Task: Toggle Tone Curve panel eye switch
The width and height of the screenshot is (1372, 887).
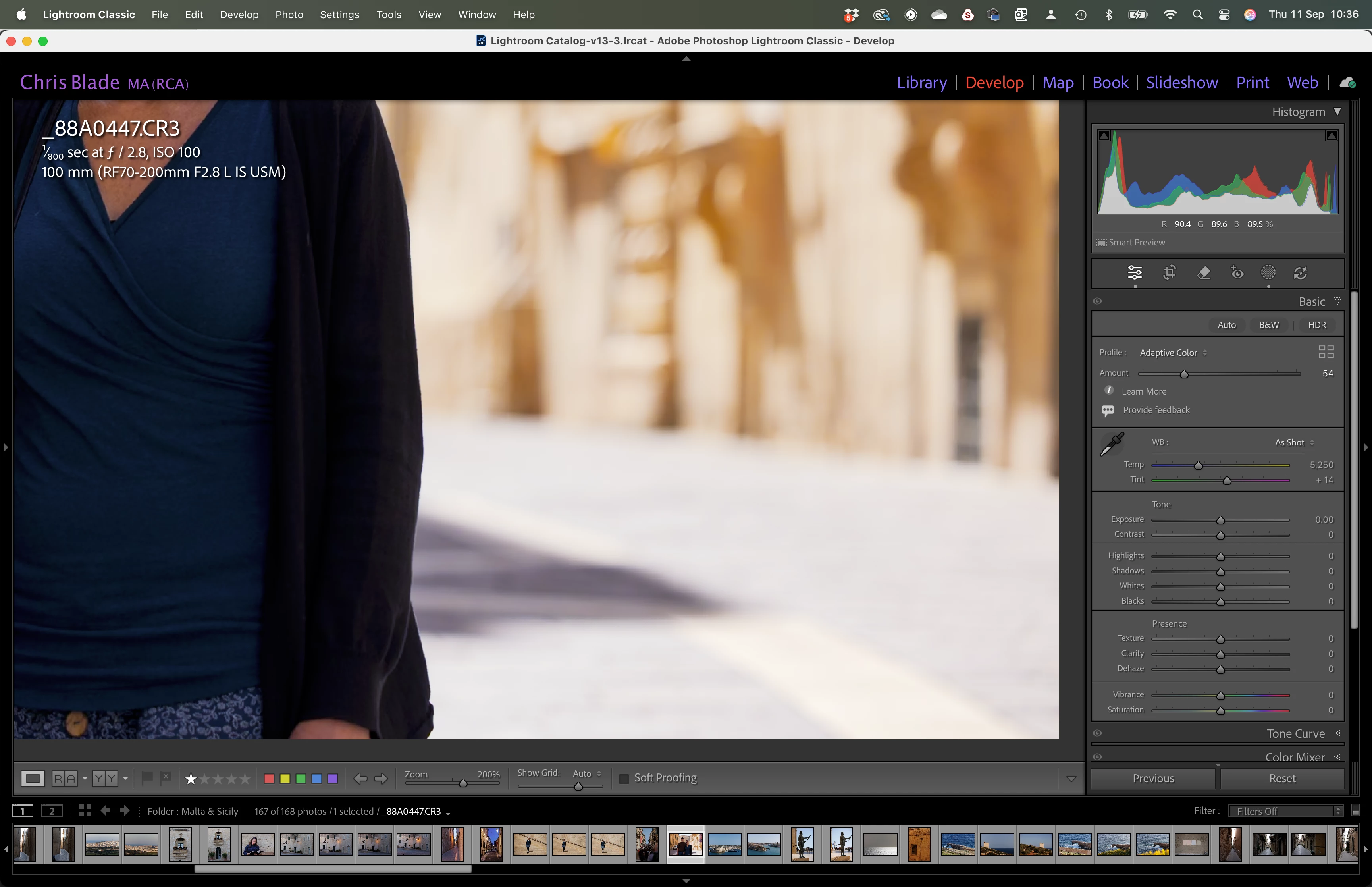Action: [1097, 733]
